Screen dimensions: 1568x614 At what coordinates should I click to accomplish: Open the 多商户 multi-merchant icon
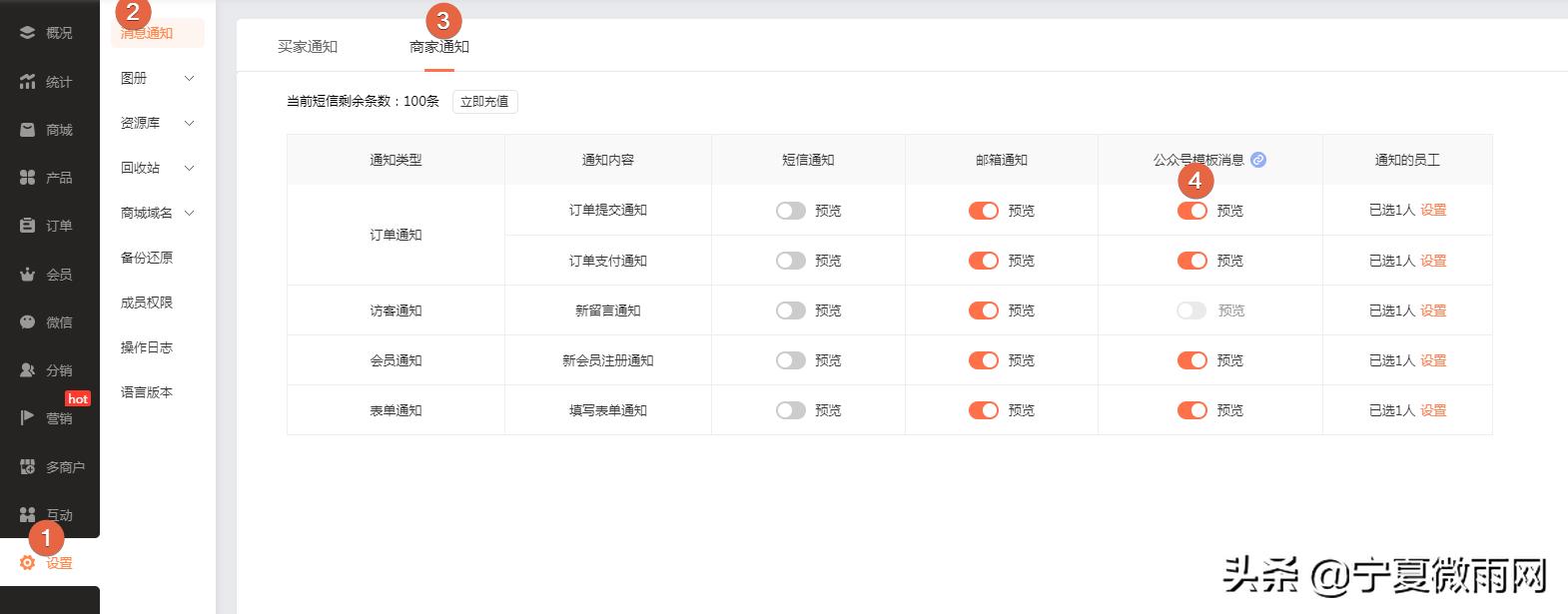(28, 466)
